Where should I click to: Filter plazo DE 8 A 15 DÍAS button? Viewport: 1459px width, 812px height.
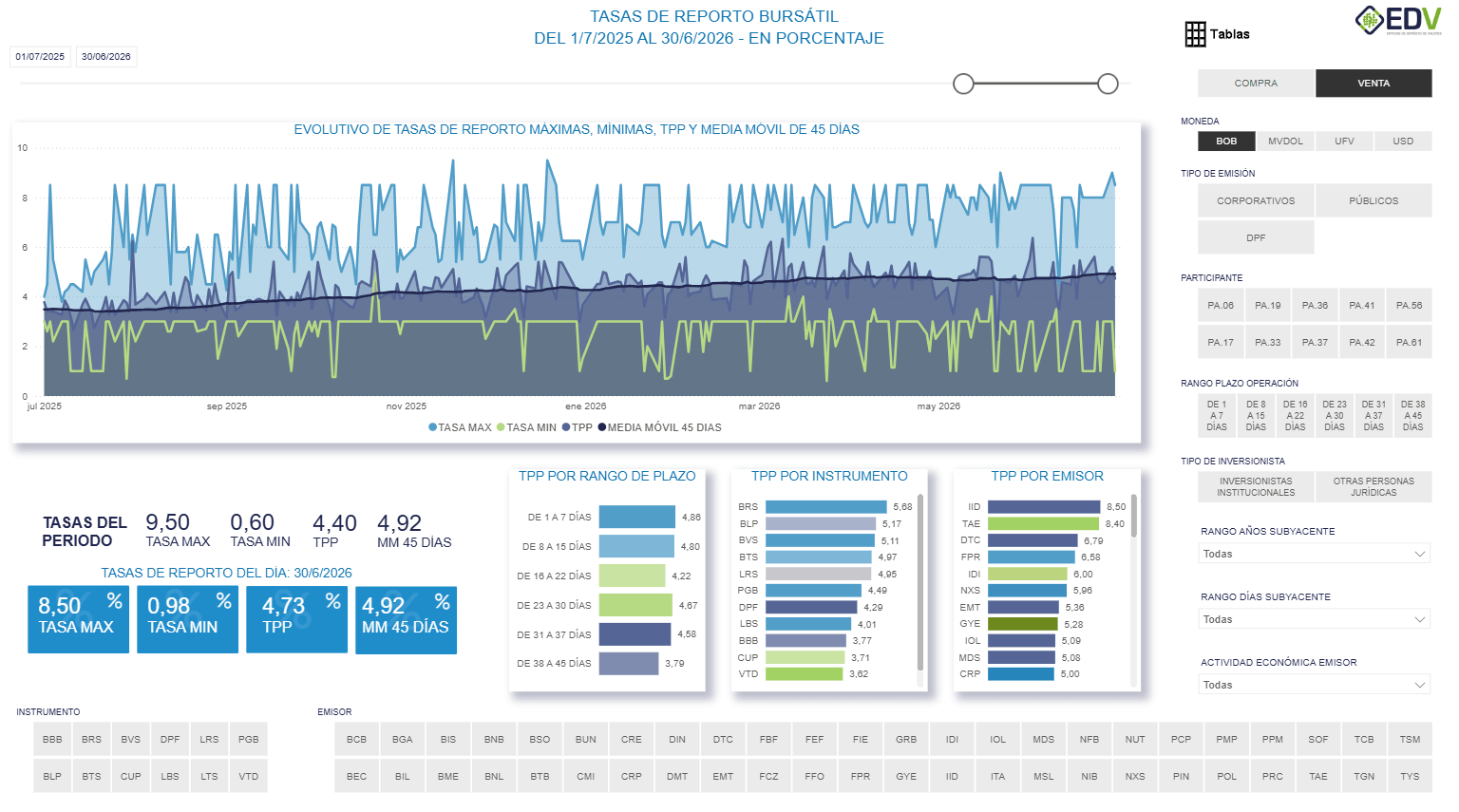click(x=1256, y=416)
